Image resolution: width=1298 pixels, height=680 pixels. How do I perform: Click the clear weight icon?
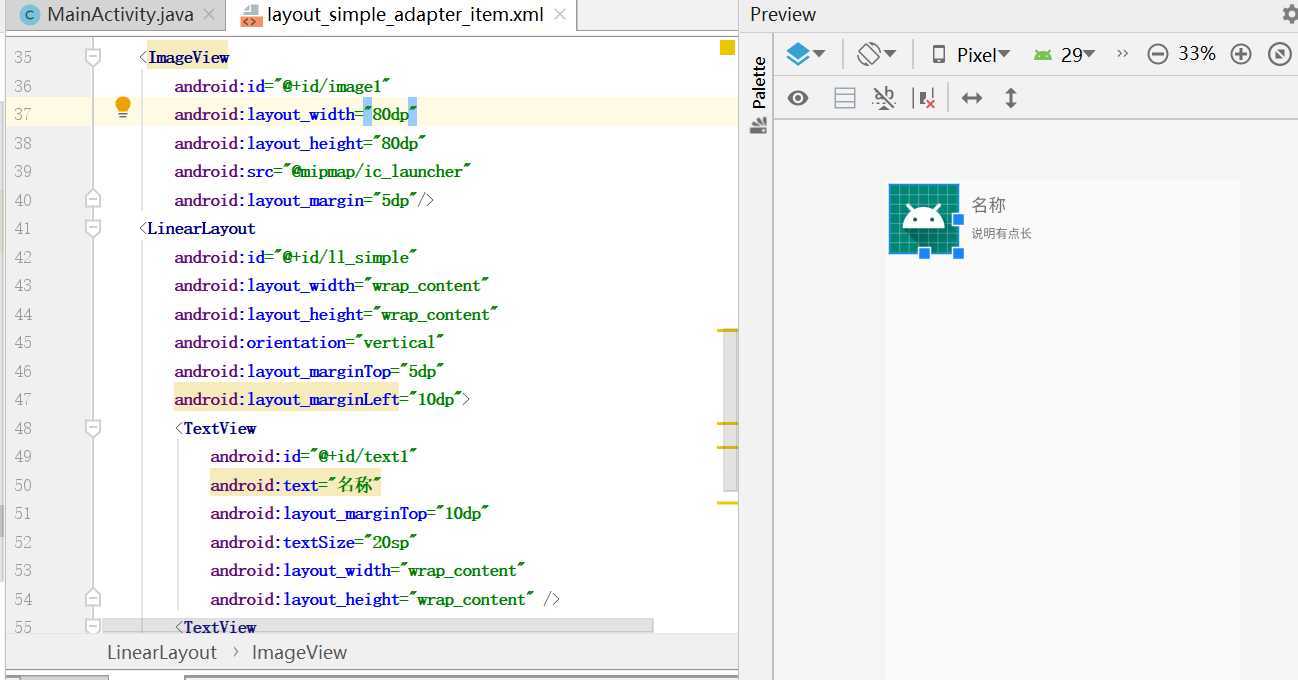pos(926,98)
